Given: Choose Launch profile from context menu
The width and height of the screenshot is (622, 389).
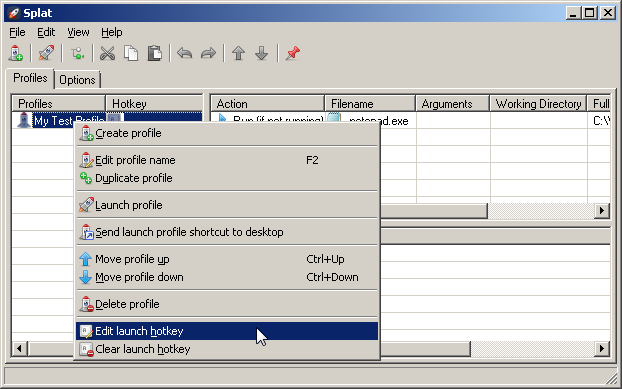Looking at the screenshot, I should [x=227, y=205].
